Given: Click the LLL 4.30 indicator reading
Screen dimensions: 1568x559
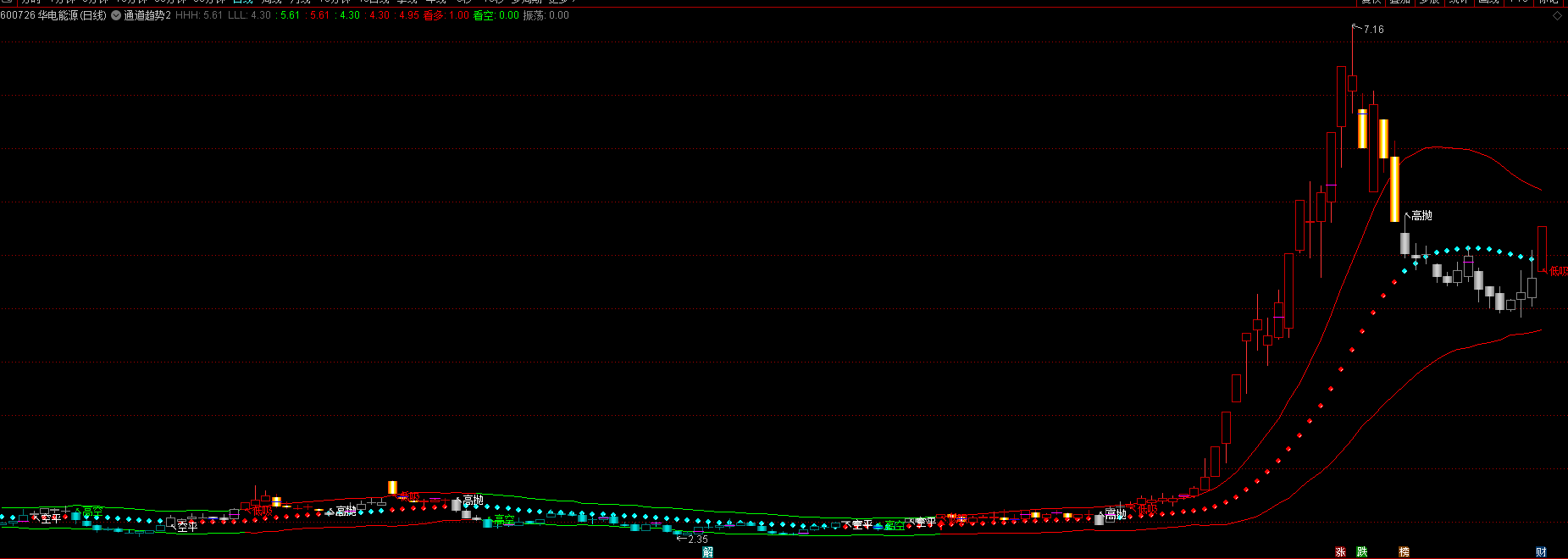Looking at the screenshot, I should [x=249, y=15].
